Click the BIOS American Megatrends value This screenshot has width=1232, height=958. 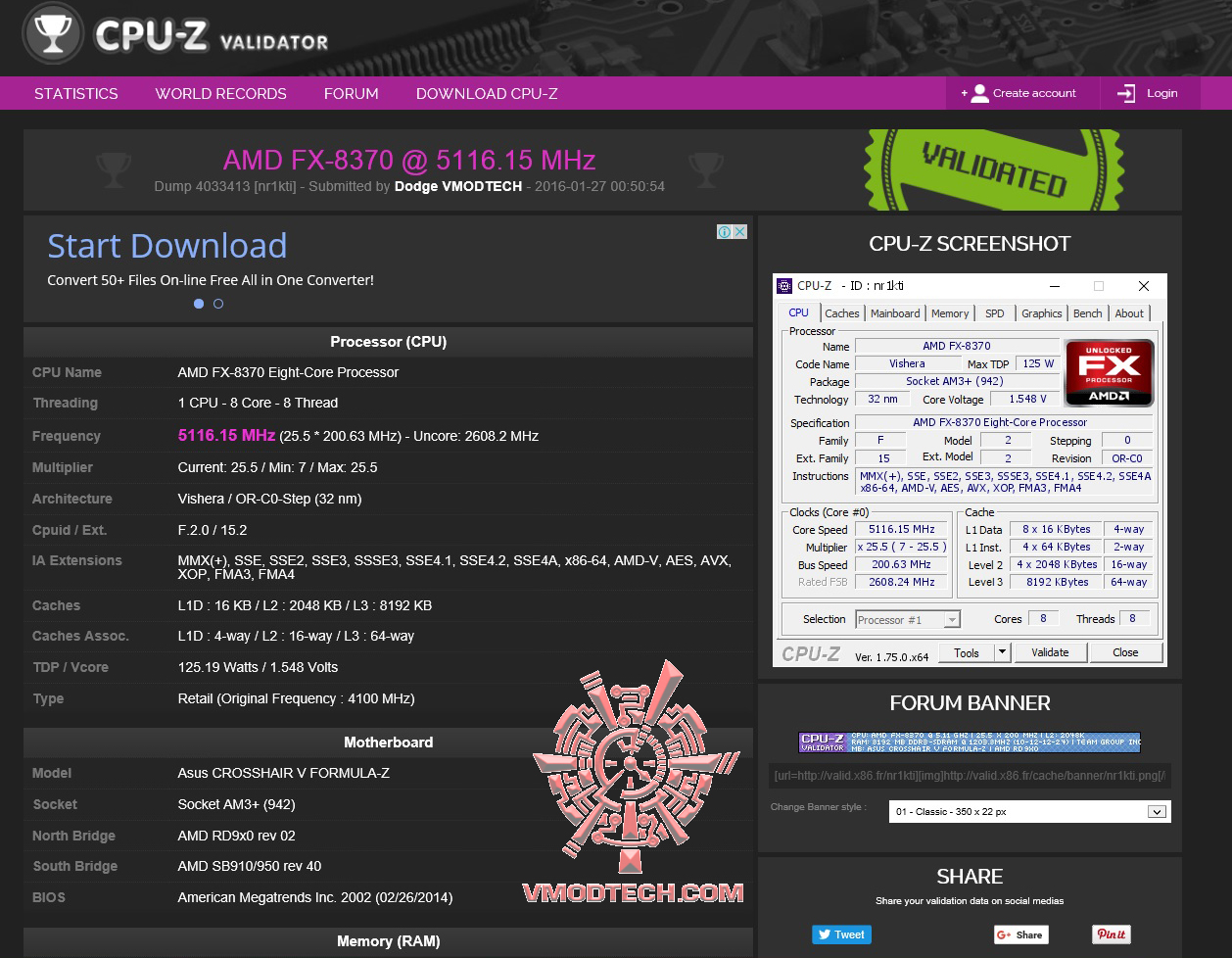(x=315, y=897)
